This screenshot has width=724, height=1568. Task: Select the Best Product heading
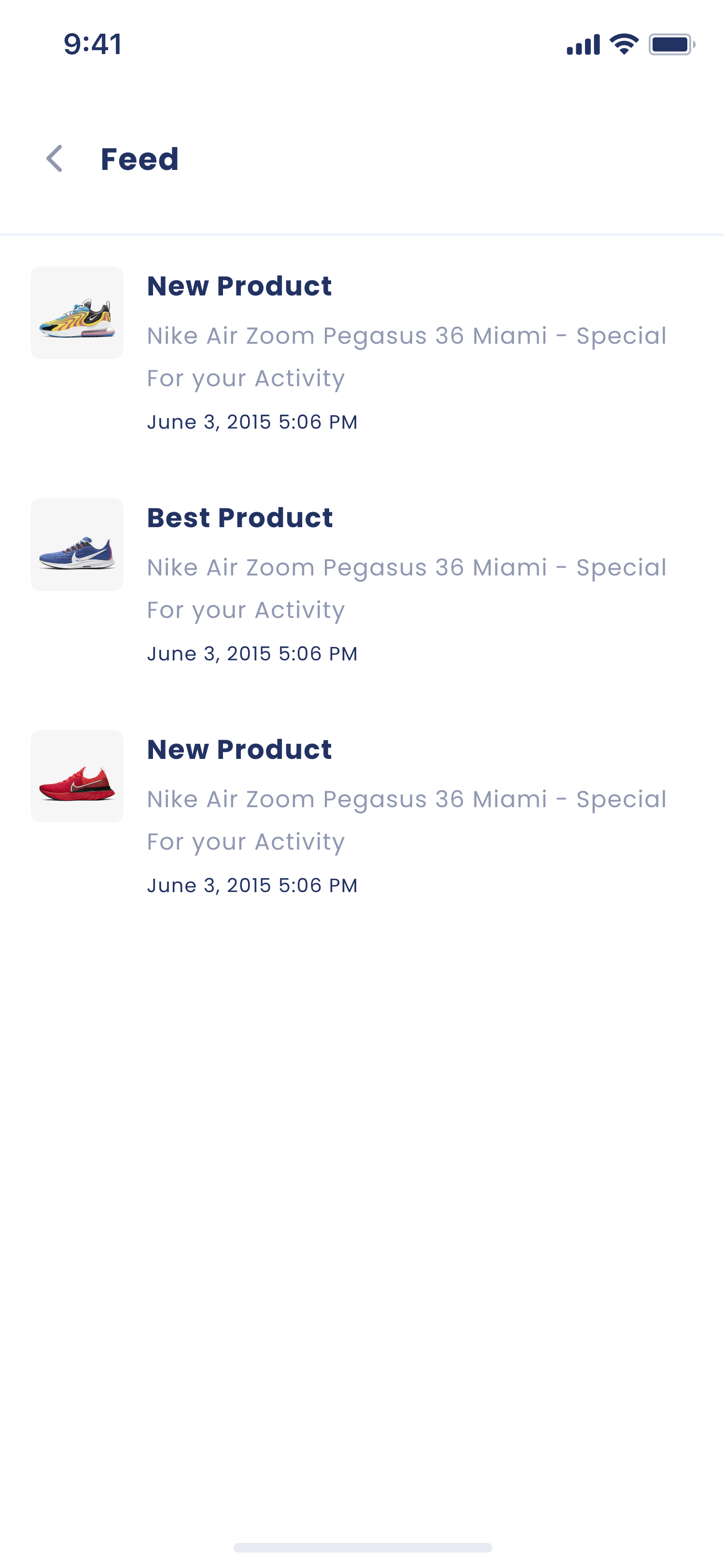pos(240,518)
